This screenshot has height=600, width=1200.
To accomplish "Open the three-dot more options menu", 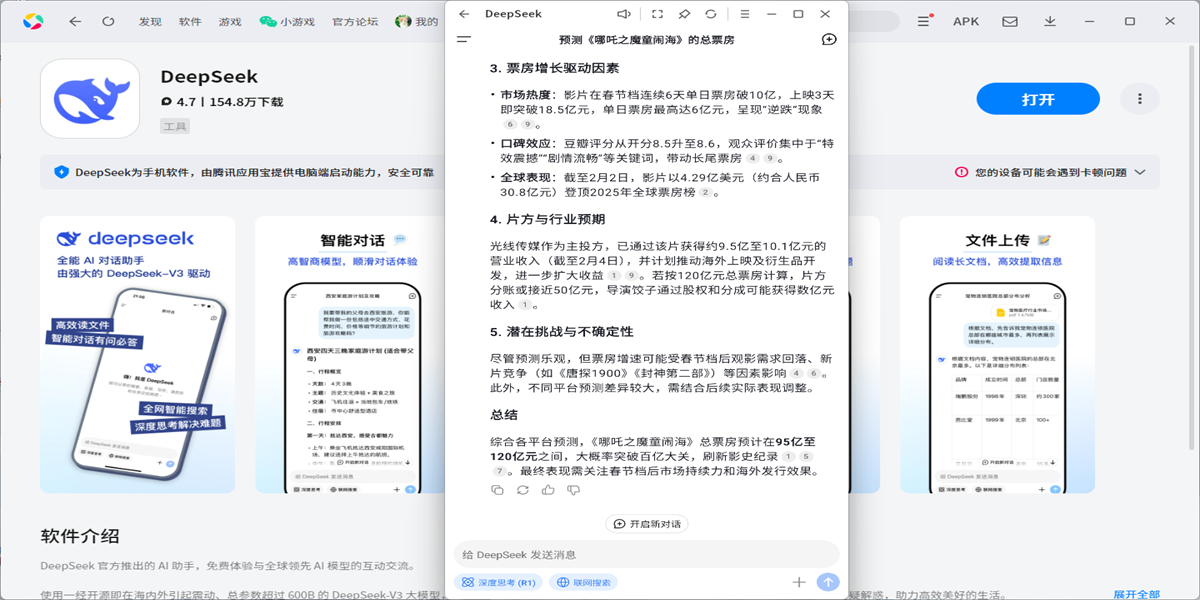I will click(1139, 99).
